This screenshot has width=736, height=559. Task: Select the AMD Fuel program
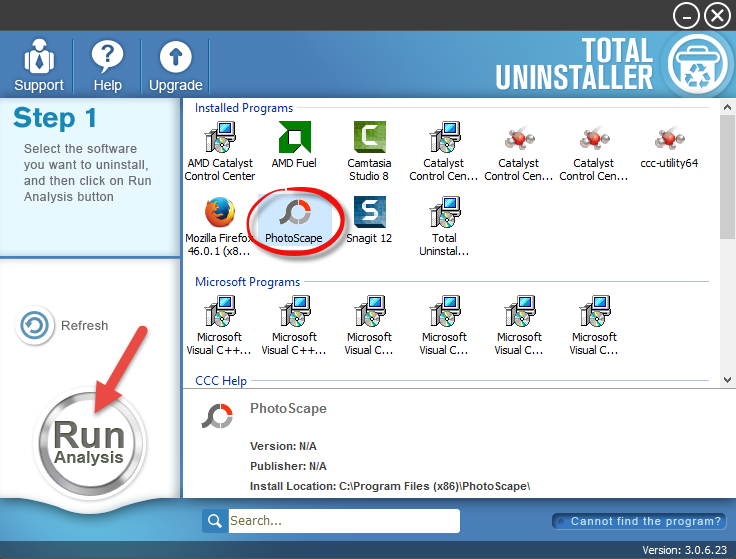(x=294, y=145)
